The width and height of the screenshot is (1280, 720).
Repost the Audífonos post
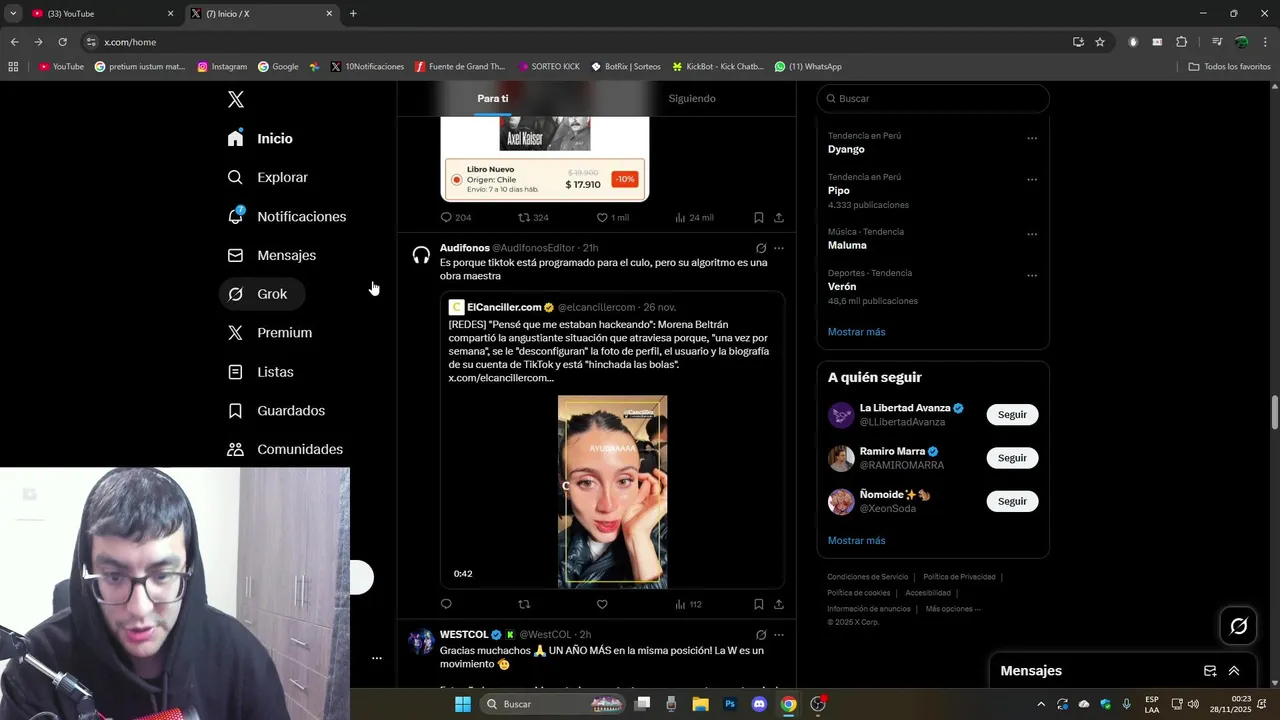[523, 604]
